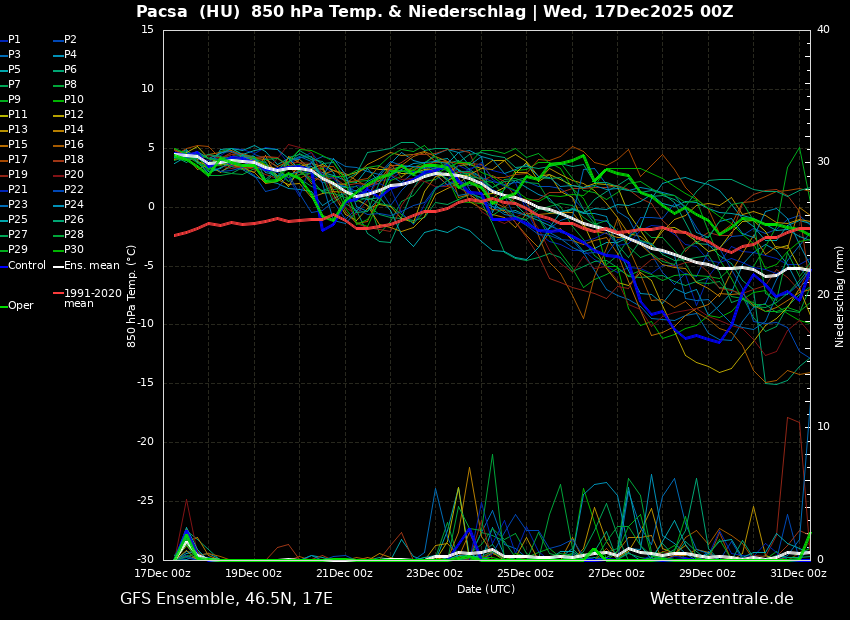Click the P1 legend entry
The image size is (850, 620).
click(x=14, y=40)
